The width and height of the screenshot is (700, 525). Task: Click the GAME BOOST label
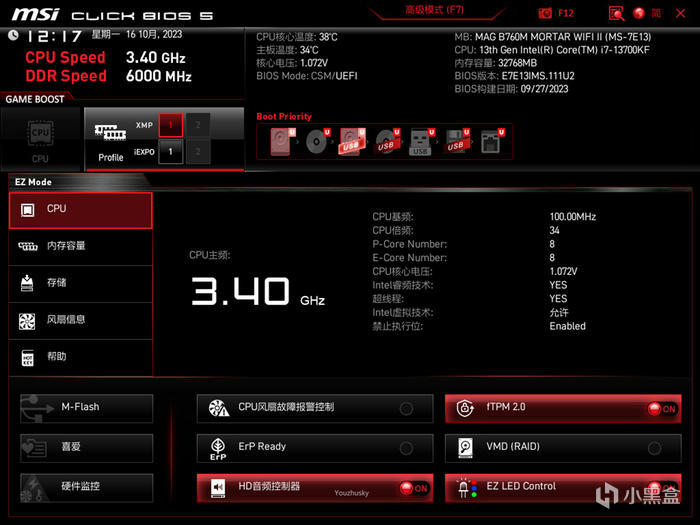click(35, 100)
